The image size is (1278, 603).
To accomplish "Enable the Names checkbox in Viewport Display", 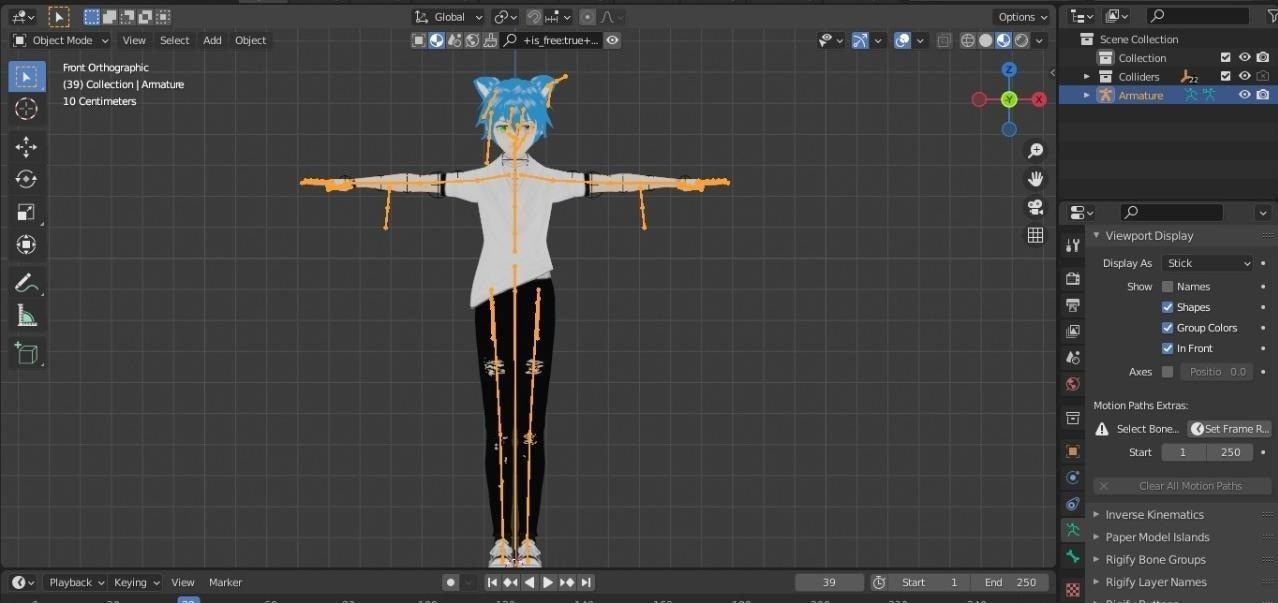I will 1167,286.
